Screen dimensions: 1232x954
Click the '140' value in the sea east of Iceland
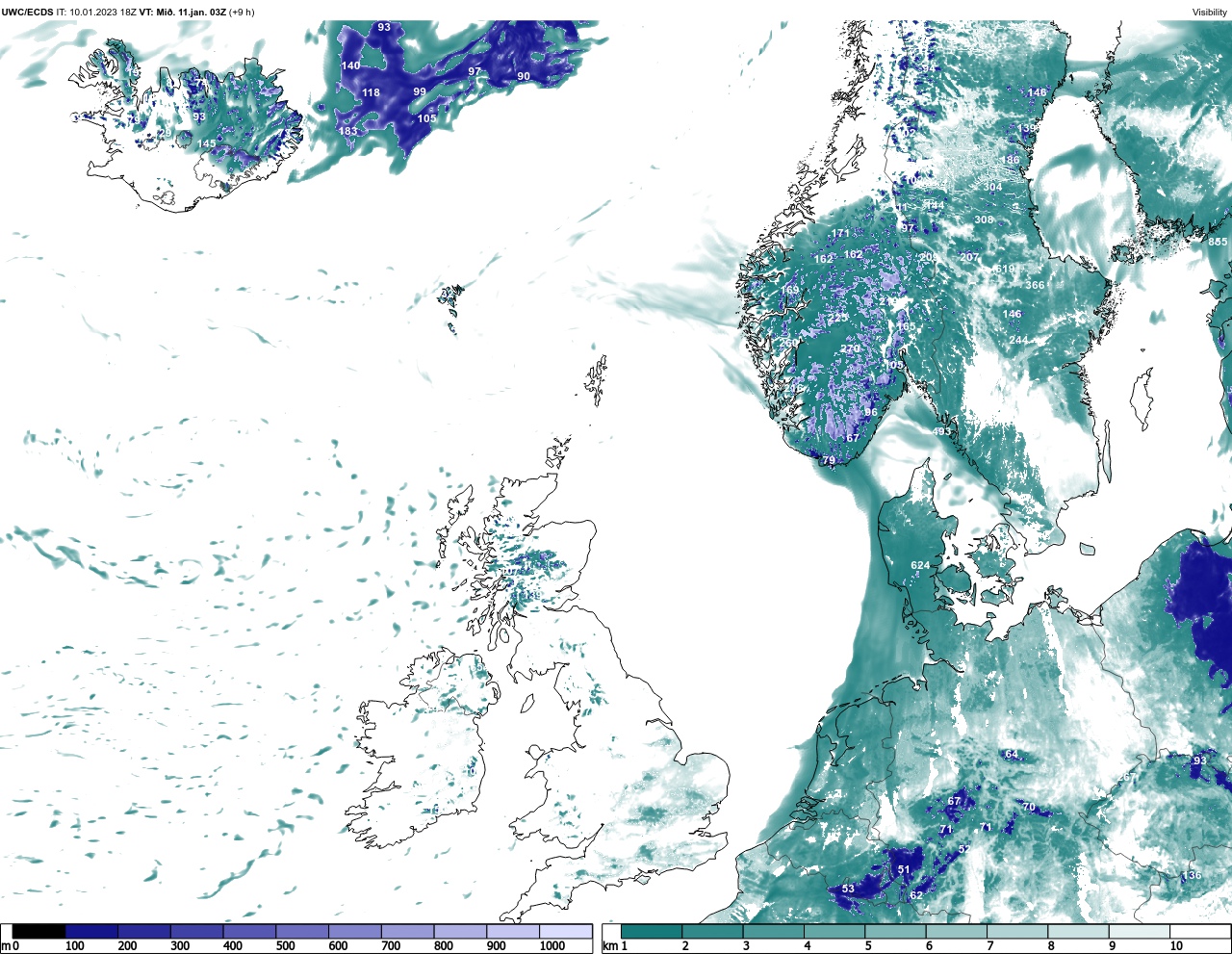pos(350,65)
